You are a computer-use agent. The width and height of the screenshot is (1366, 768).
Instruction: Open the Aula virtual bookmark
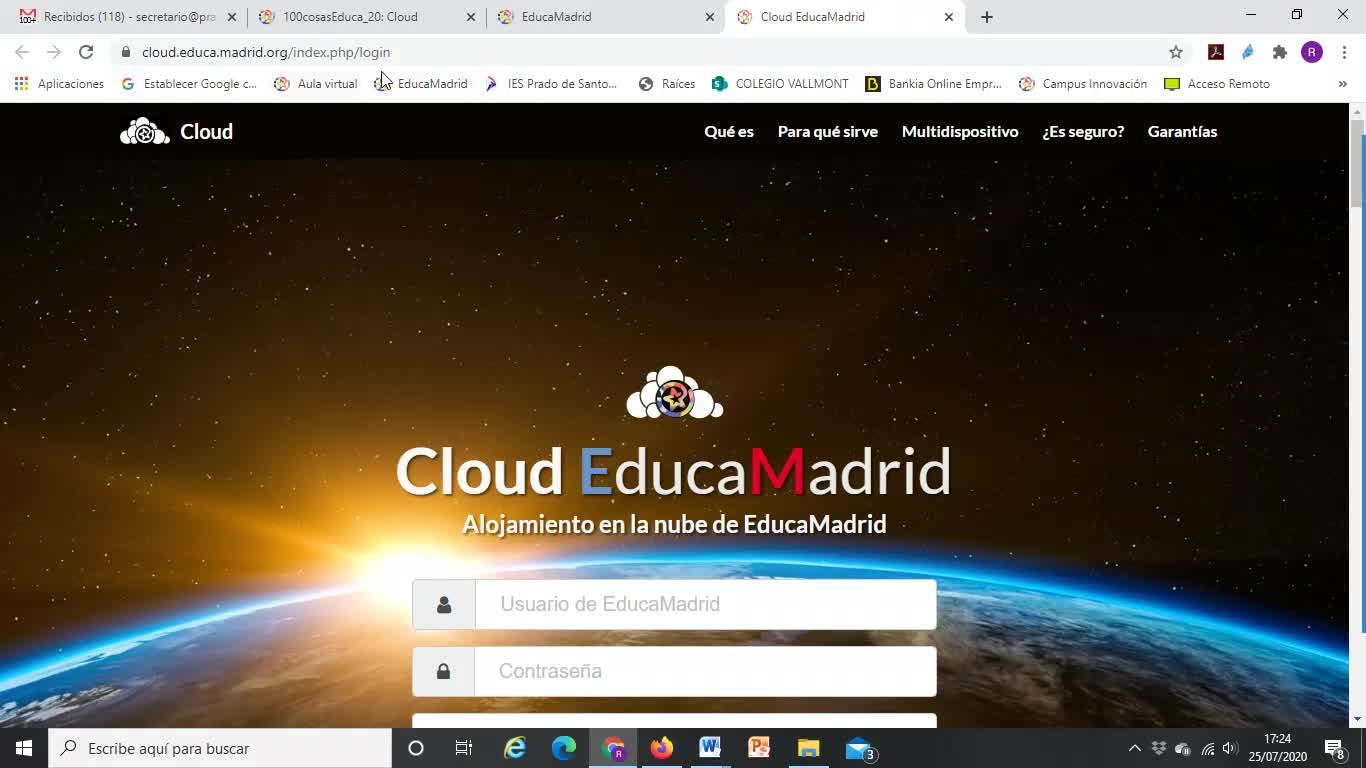(x=316, y=84)
